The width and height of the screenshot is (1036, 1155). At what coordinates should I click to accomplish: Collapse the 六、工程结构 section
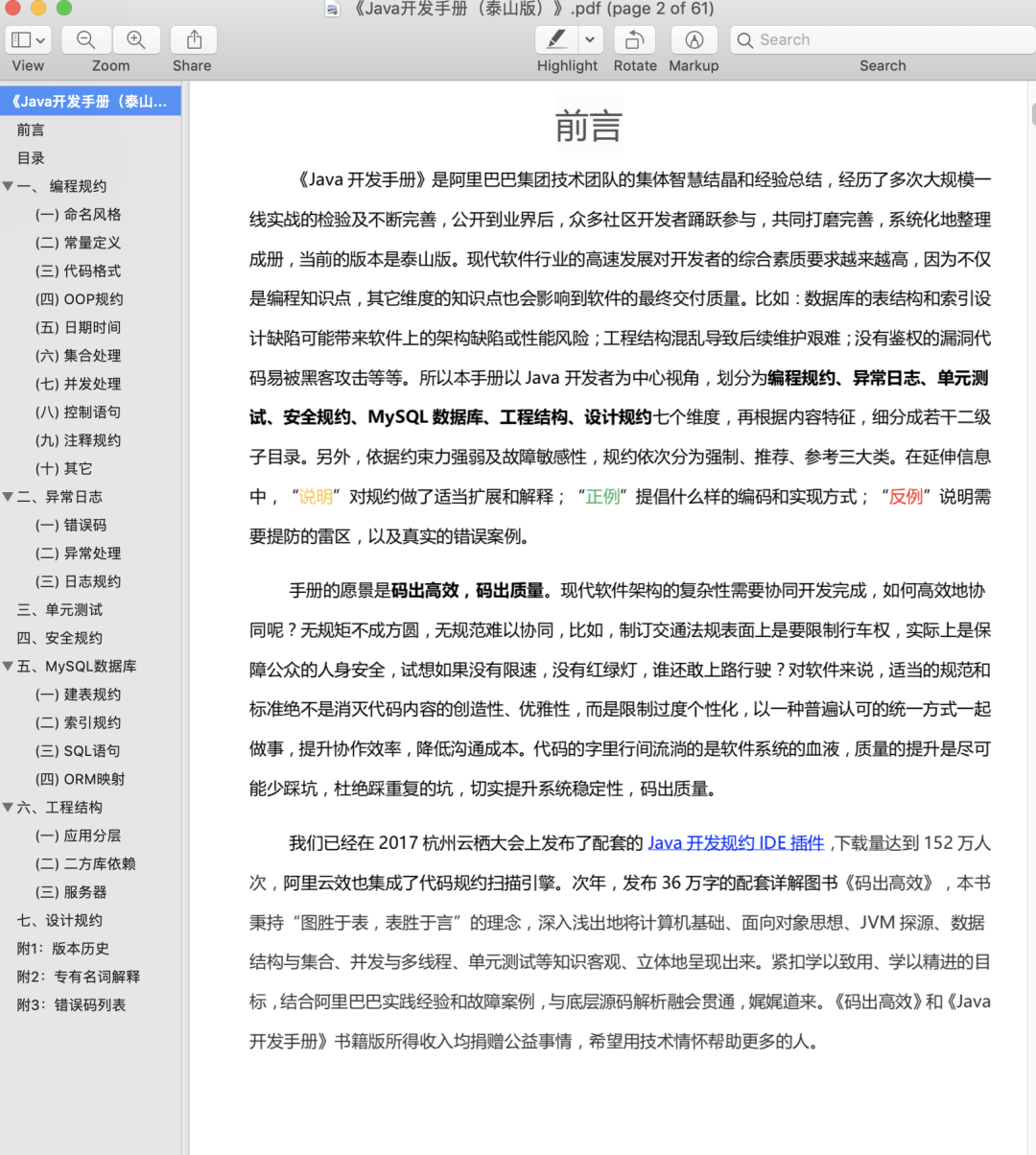8,808
